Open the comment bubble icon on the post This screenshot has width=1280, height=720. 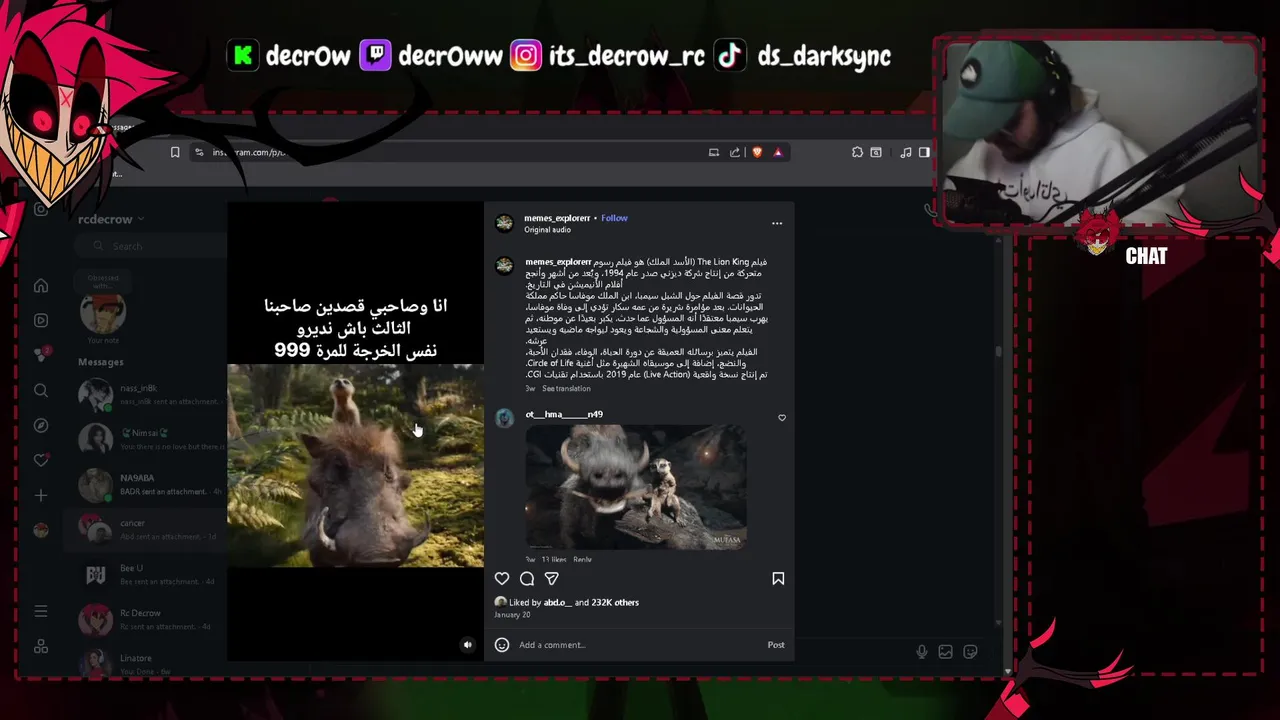tap(527, 578)
